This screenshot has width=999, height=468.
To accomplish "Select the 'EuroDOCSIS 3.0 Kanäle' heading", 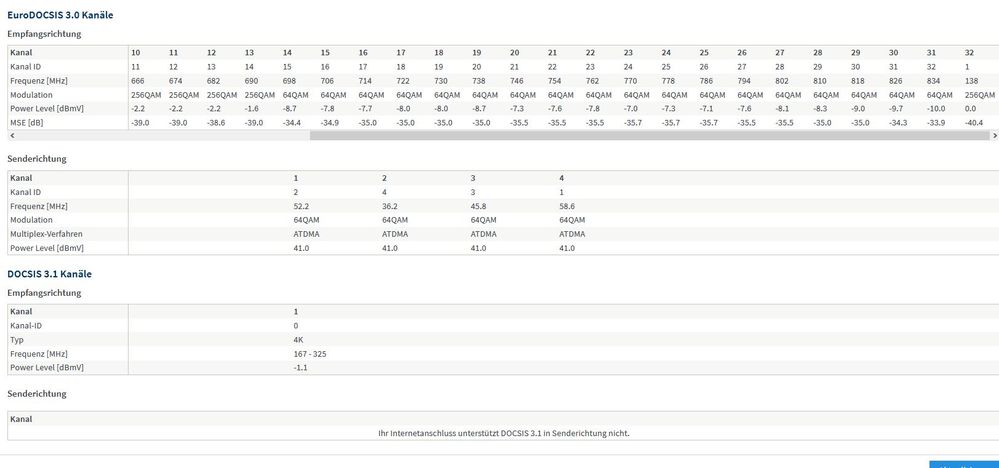I will pyautogui.click(x=60, y=15).
